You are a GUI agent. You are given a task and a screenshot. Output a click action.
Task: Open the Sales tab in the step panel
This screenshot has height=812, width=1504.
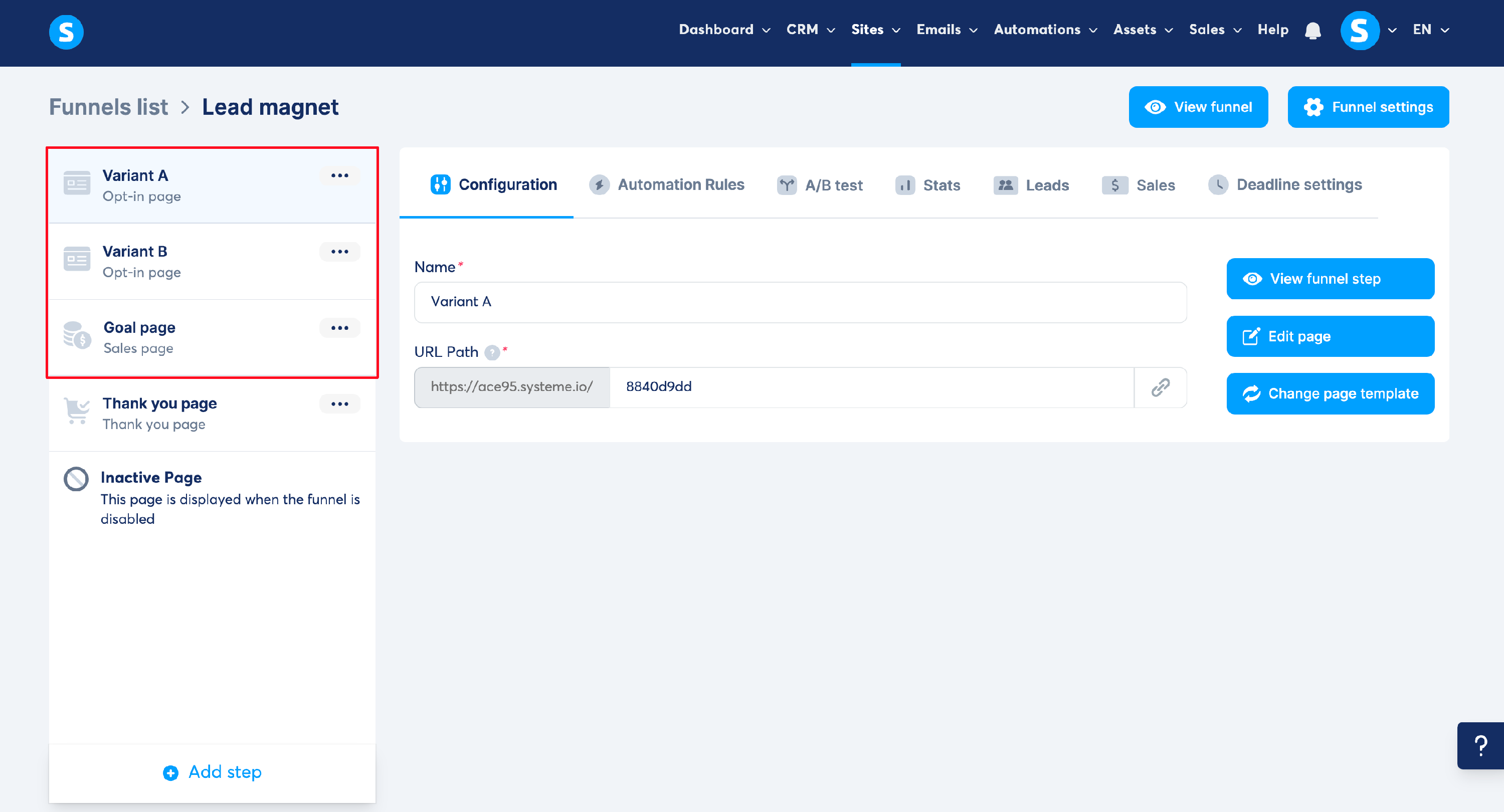(x=1138, y=185)
